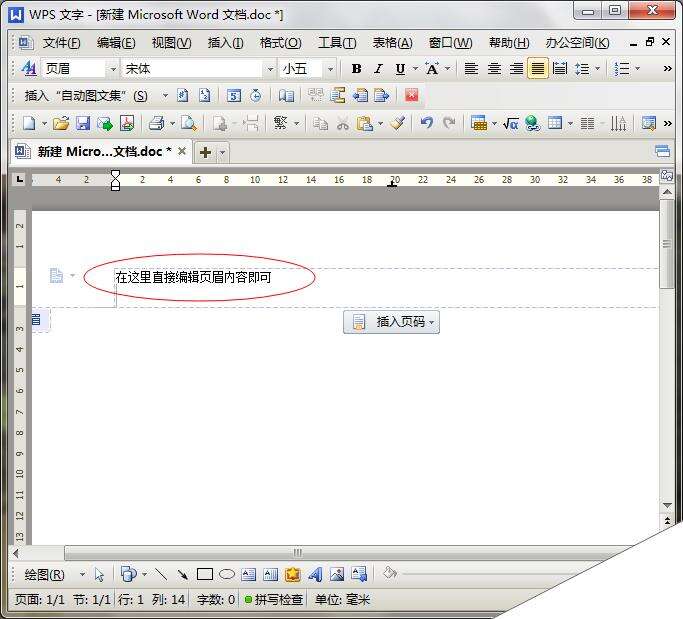The image size is (683, 619).
Task: Open the 插入(I) menu
Action: (x=226, y=43)
